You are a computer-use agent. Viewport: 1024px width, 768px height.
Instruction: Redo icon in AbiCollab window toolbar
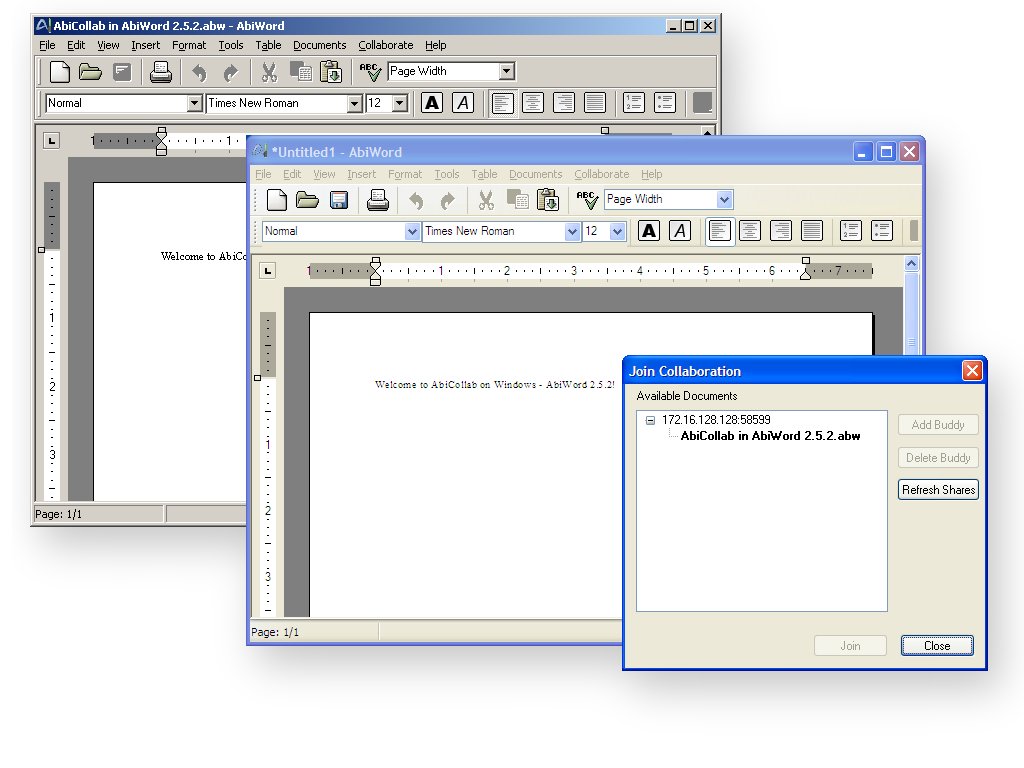click(231, 72)
